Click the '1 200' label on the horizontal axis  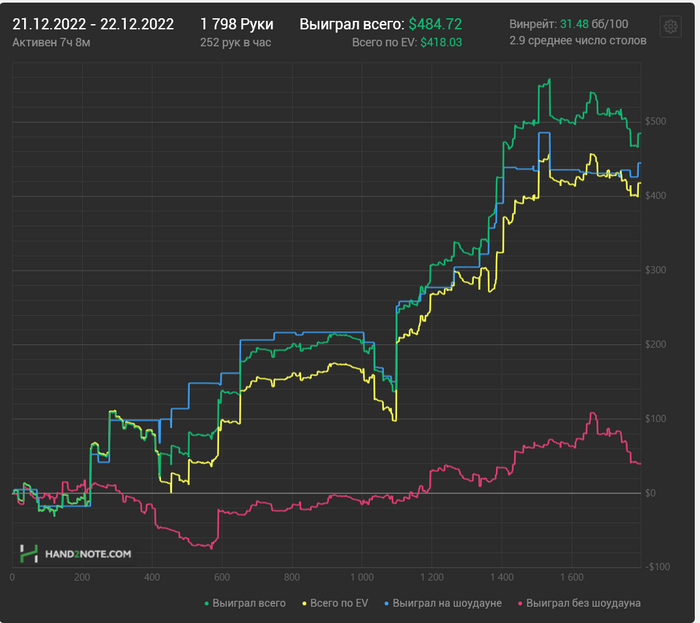point(432,577)
